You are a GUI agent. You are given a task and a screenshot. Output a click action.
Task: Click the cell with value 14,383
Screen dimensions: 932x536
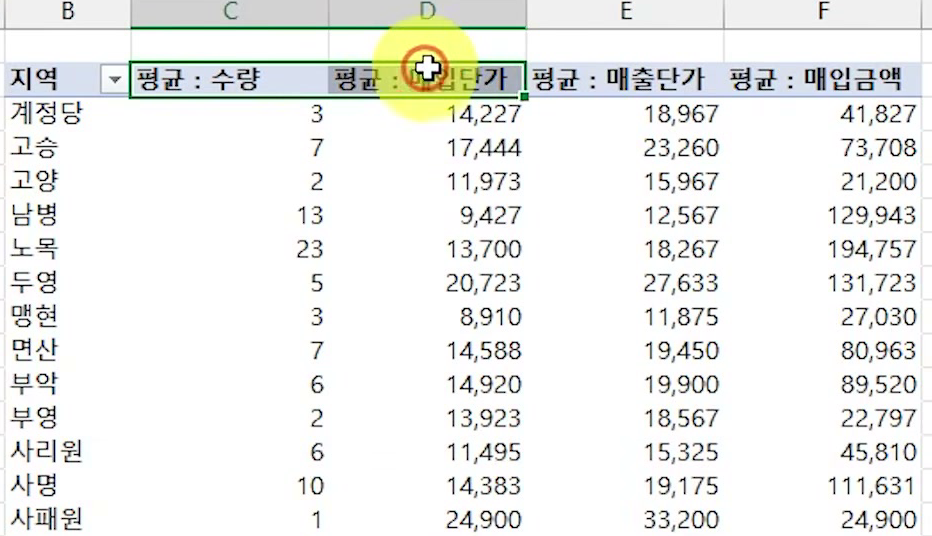coord(427,485)
